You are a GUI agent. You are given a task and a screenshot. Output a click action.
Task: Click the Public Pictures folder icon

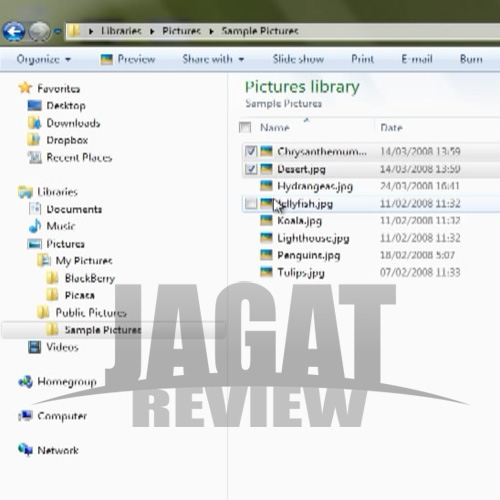point(43,312)
